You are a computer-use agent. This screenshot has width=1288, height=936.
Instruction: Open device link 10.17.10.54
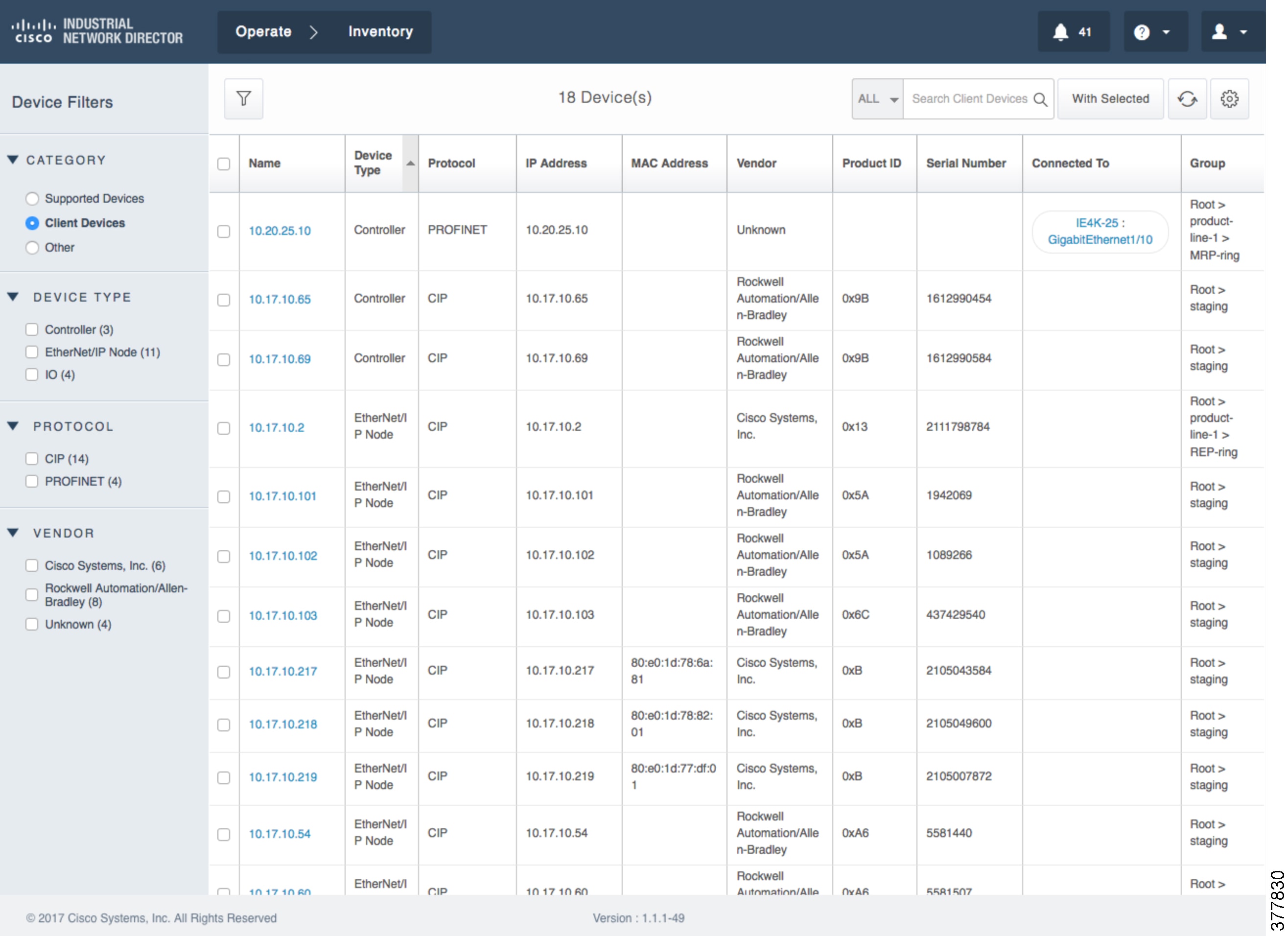click(x=280, y=834)
